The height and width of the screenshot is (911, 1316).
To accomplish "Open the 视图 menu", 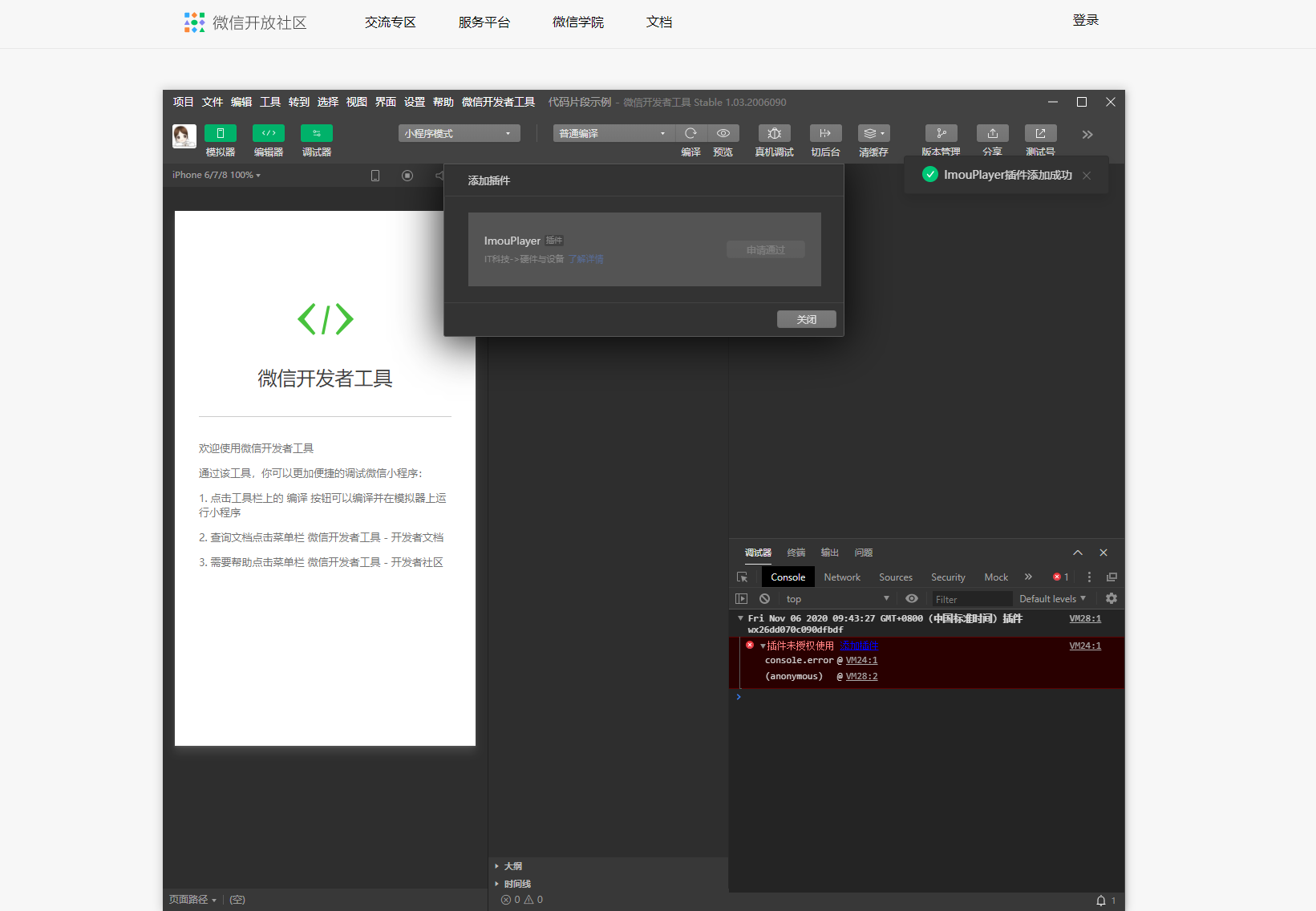I will click(x=357, y=102).
